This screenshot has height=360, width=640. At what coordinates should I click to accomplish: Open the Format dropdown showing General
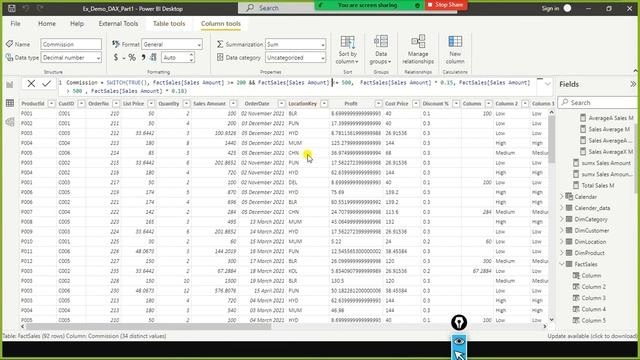[x=172, y=44]
